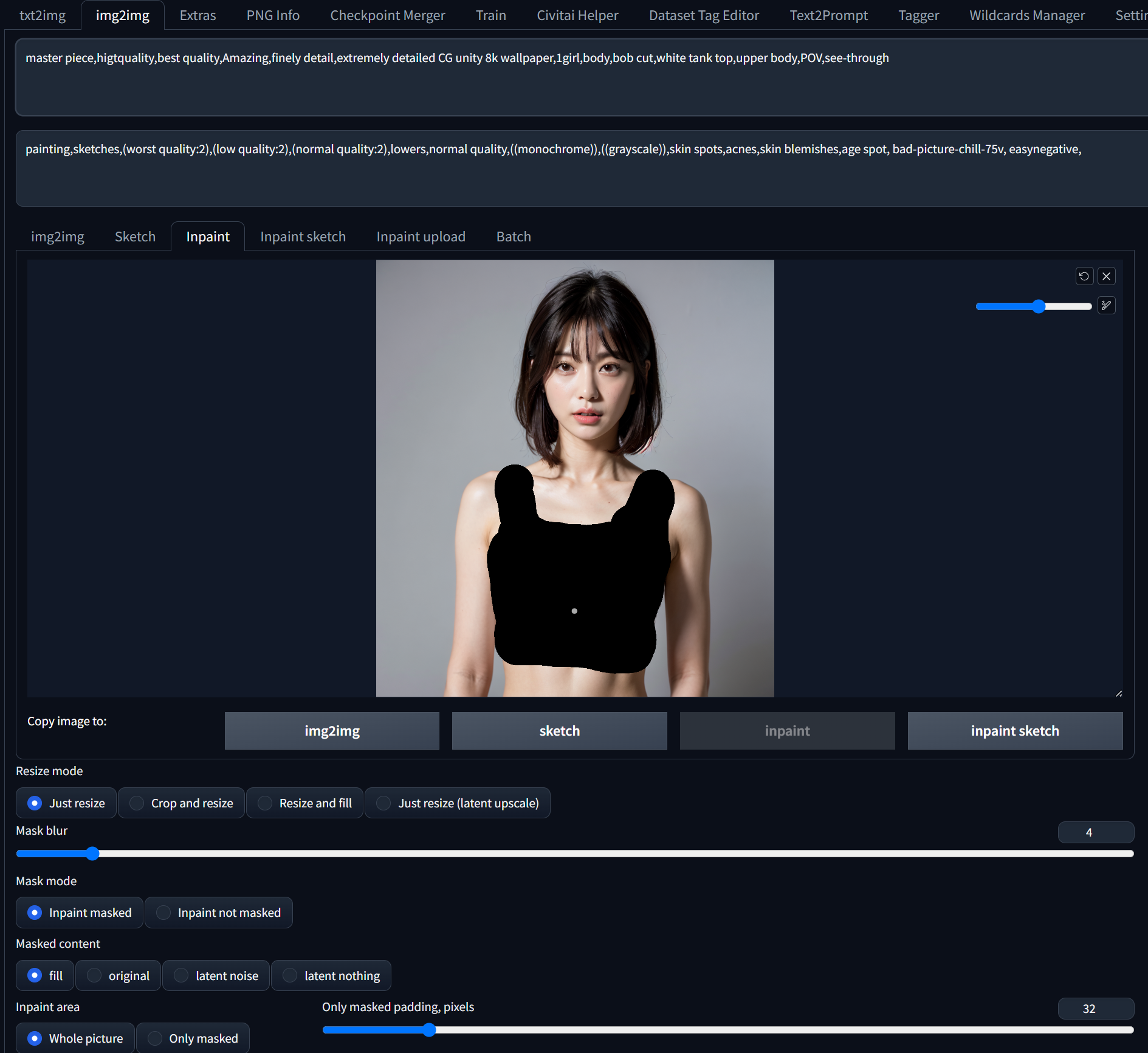Copy image to img2img button

(332, 731)
